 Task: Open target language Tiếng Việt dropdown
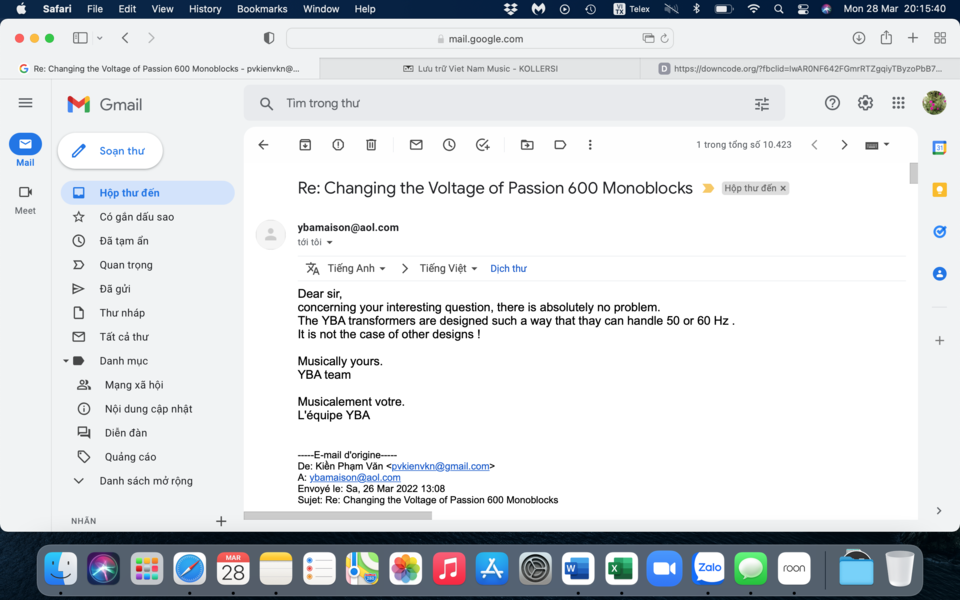448,268
